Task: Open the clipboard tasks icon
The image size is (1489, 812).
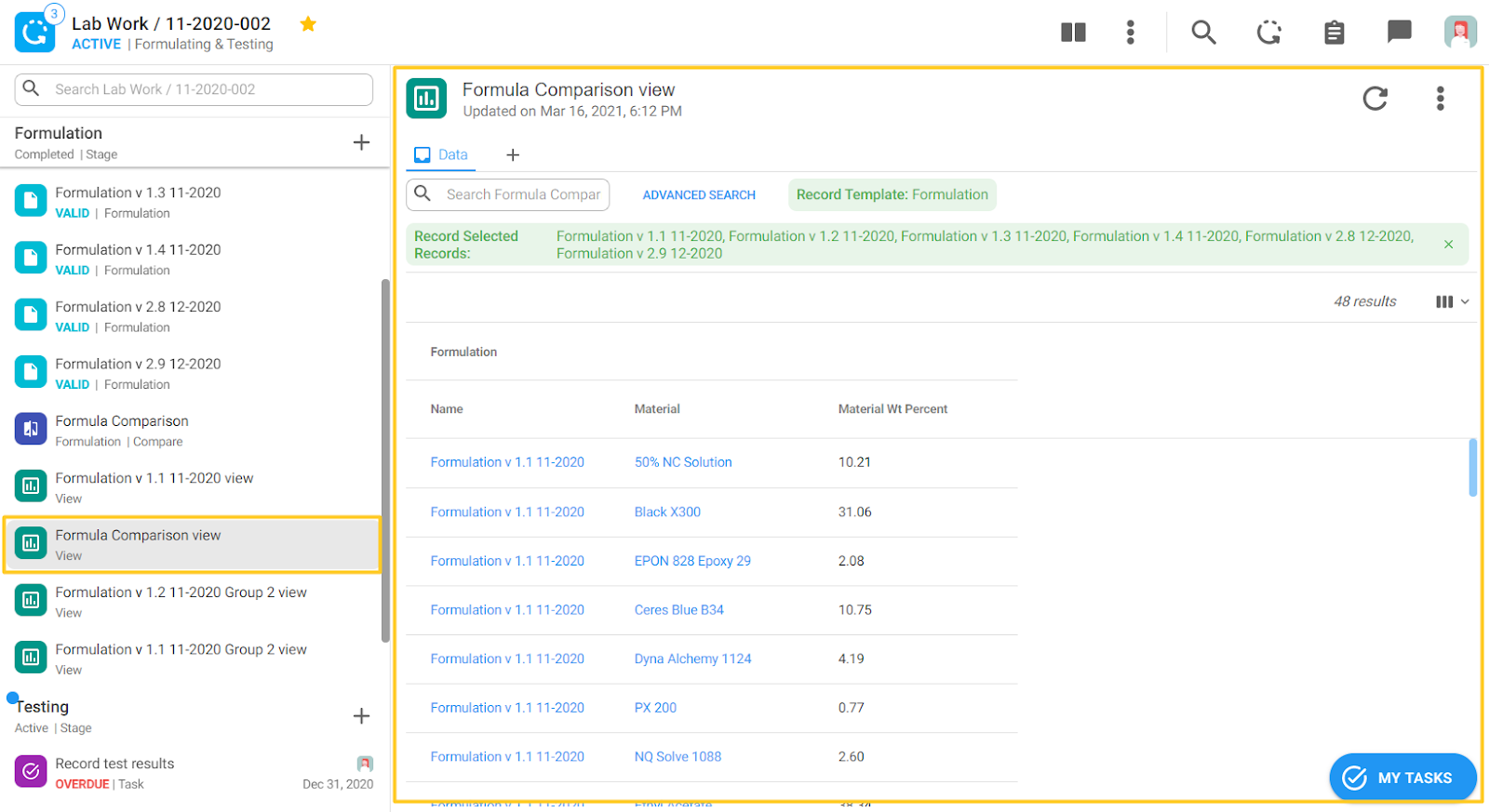Action: click(1334, 33)
